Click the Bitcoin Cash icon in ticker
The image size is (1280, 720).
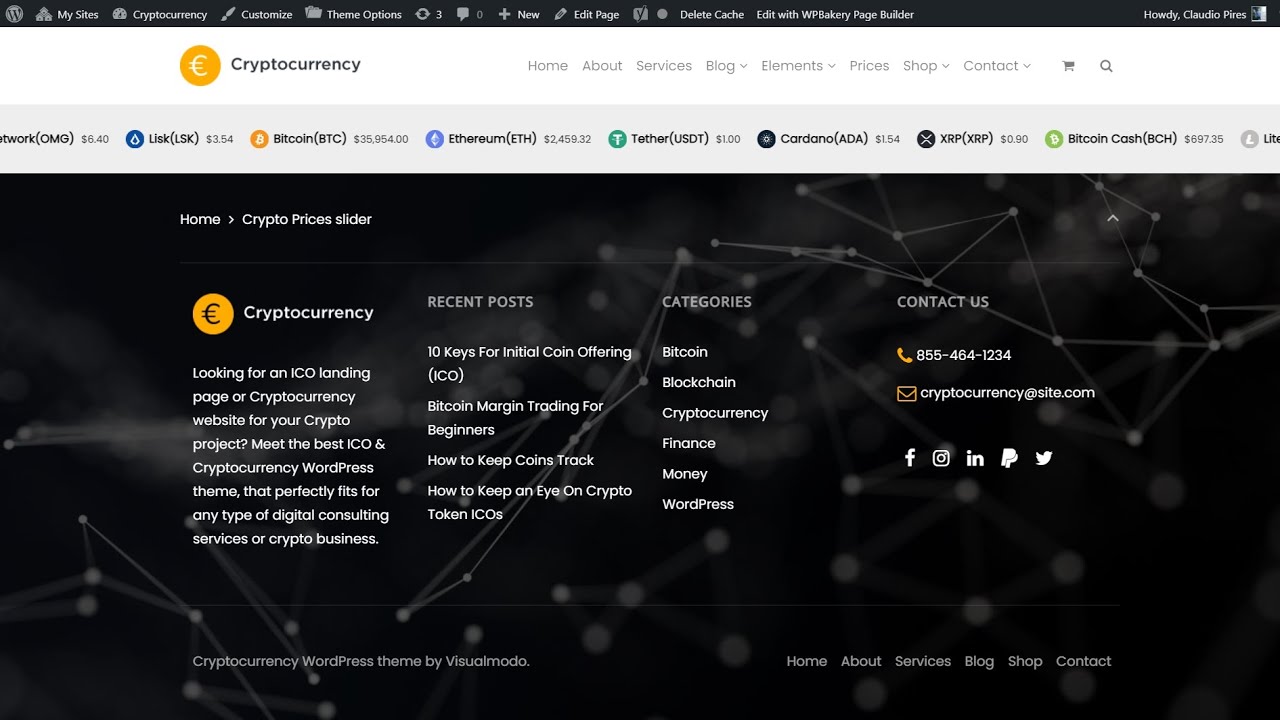point(1054,139)
